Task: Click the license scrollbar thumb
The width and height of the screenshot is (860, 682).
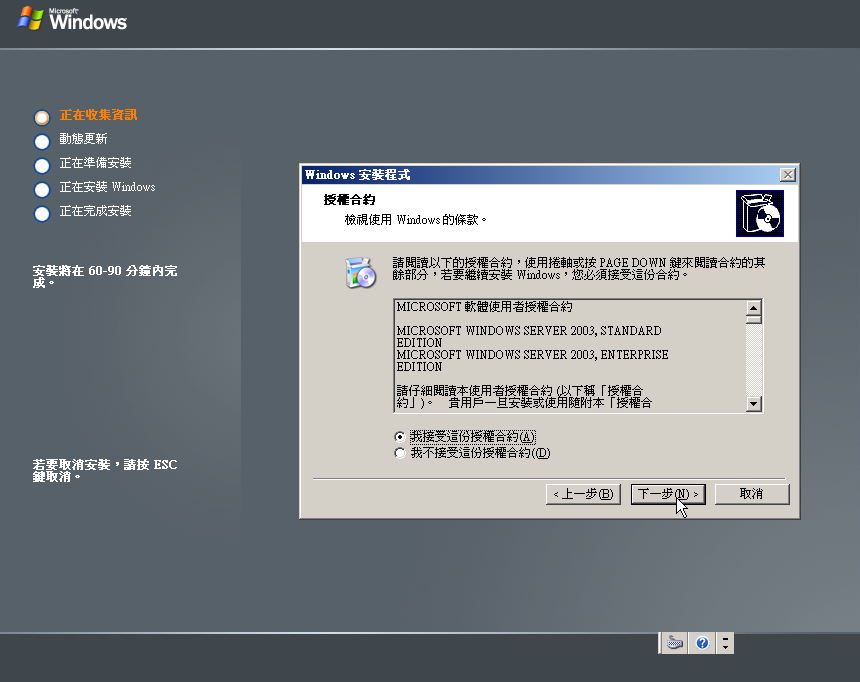Action: [x=754, y=319]
